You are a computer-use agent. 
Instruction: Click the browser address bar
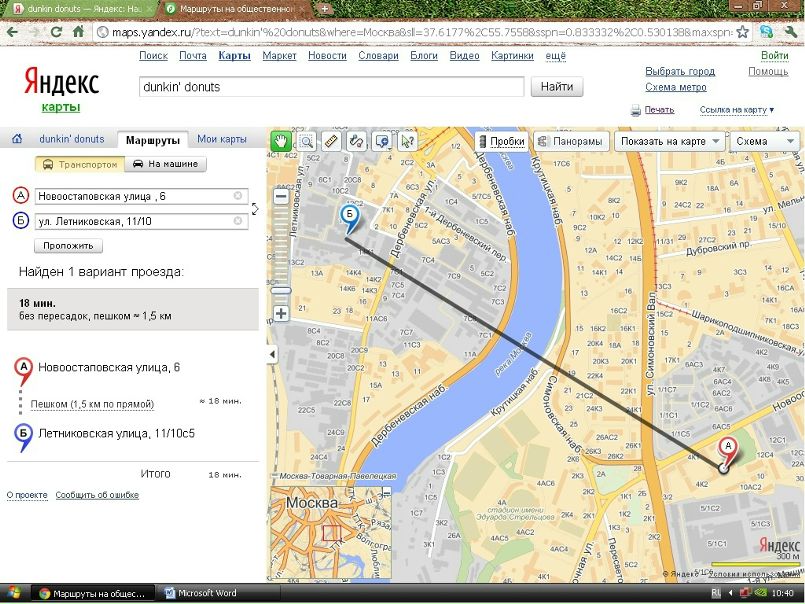[x=415, y=32]
